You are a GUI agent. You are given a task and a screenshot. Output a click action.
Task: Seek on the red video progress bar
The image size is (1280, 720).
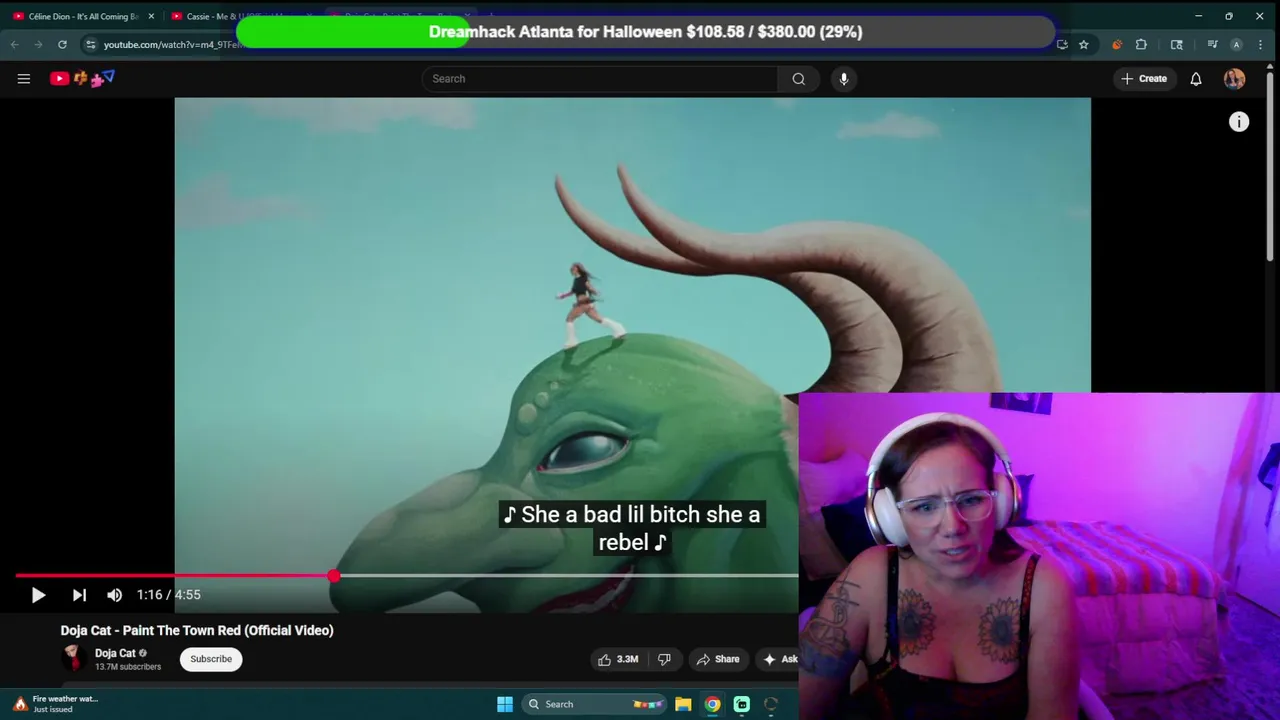[174, 576]
